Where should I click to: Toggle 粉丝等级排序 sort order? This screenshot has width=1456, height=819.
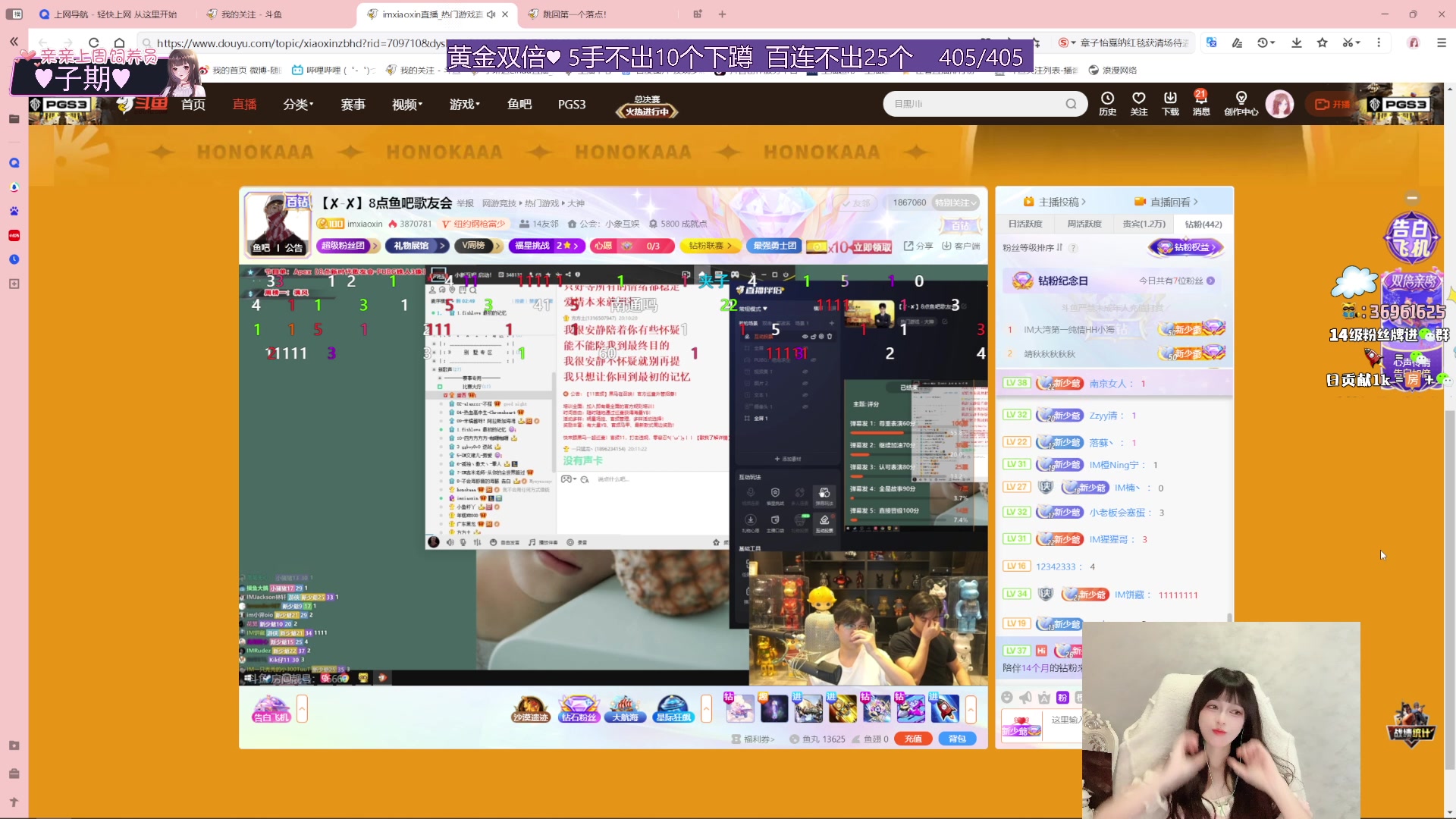tap(1033, 248)
